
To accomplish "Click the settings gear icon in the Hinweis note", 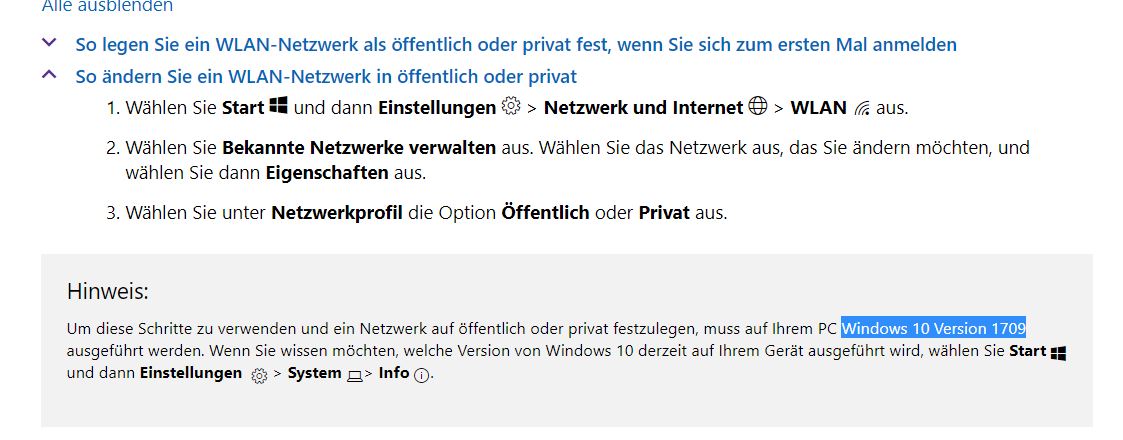I will pos(259,376).
